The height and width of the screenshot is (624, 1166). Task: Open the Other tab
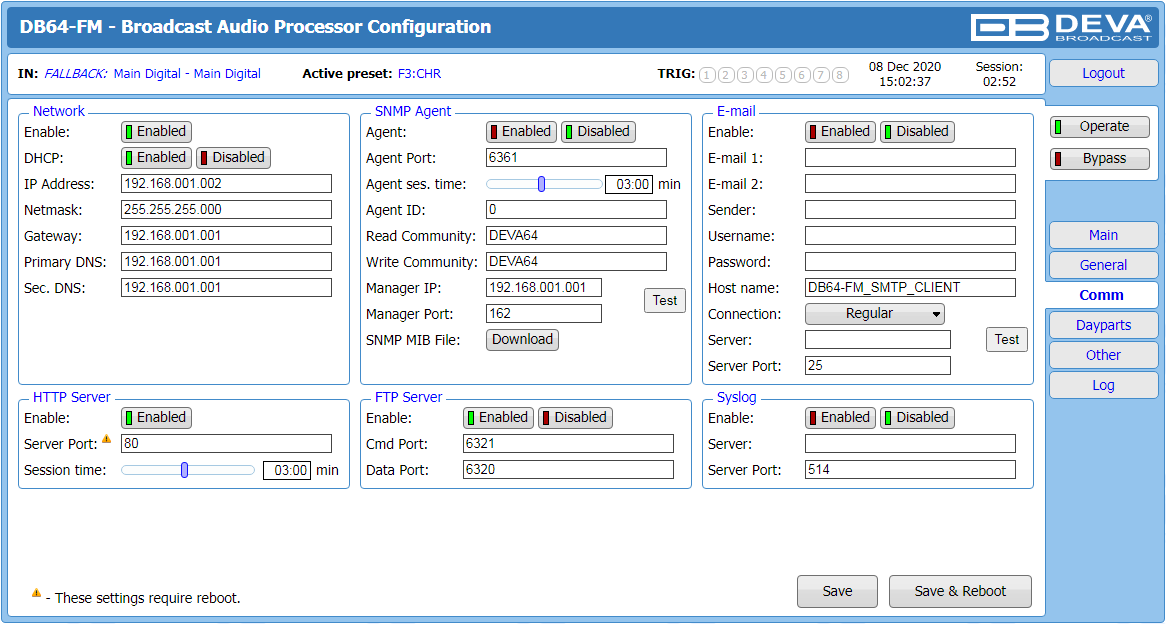pos(1104,356)
